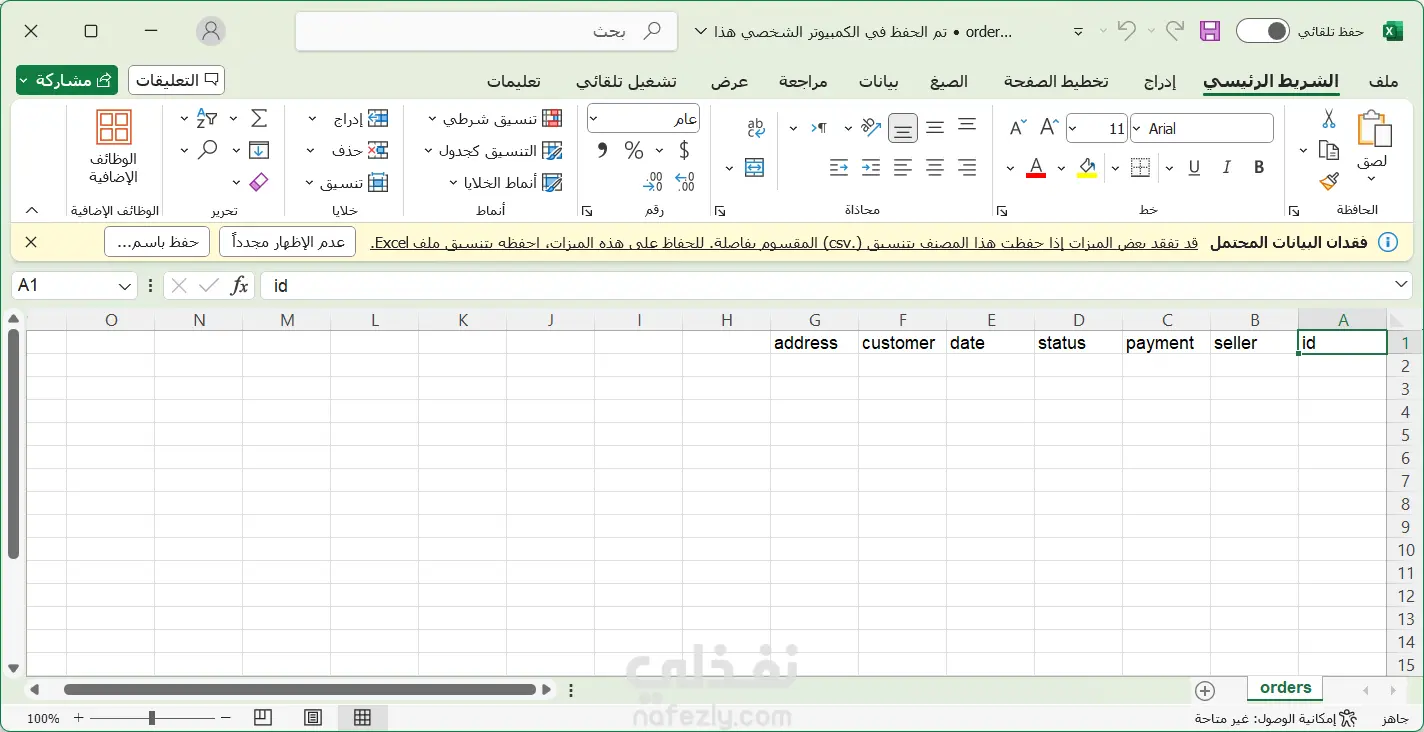Open the Data (بيانات) tab

coord(879,81)
